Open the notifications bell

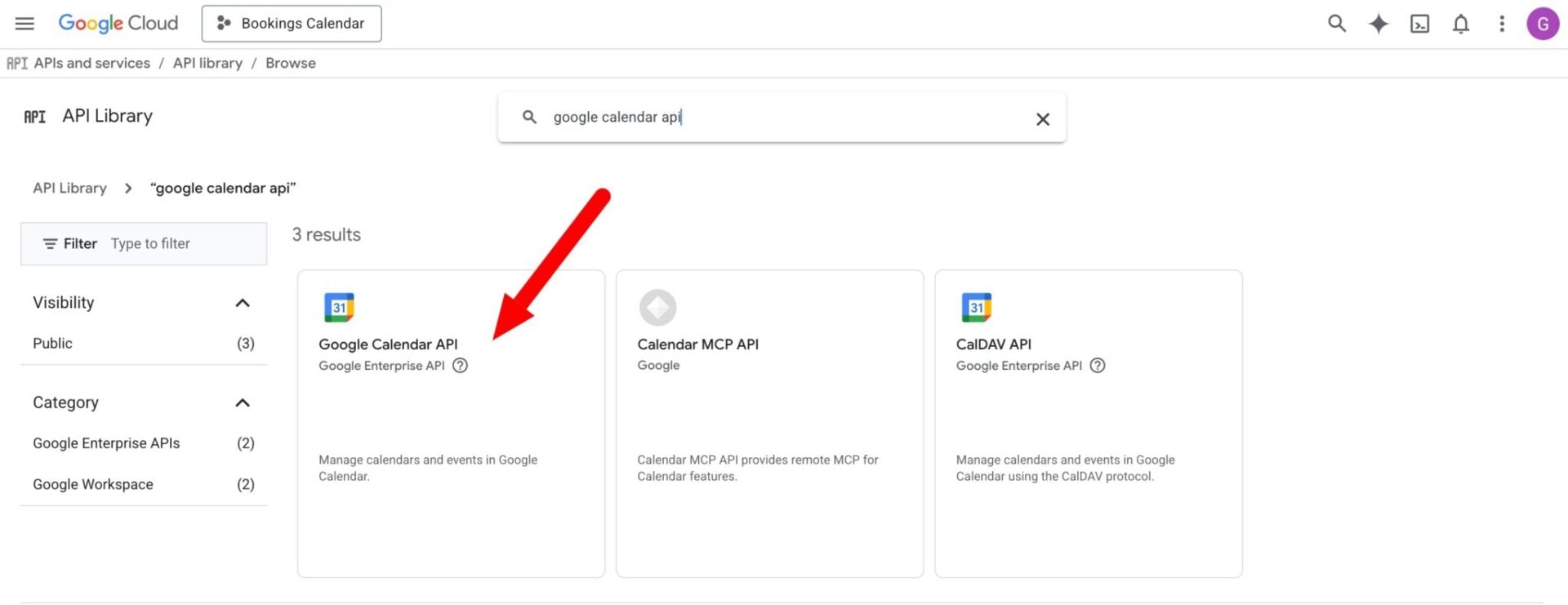coord(1461,24)
